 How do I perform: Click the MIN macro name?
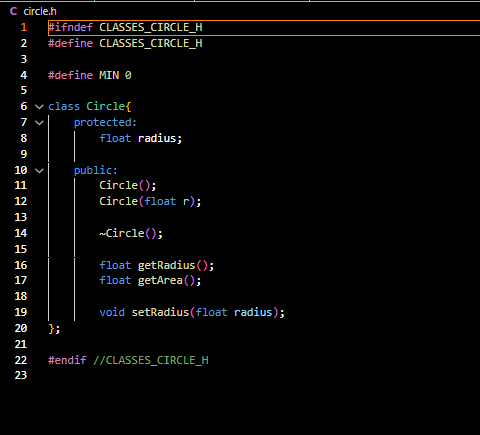point(109,75)
